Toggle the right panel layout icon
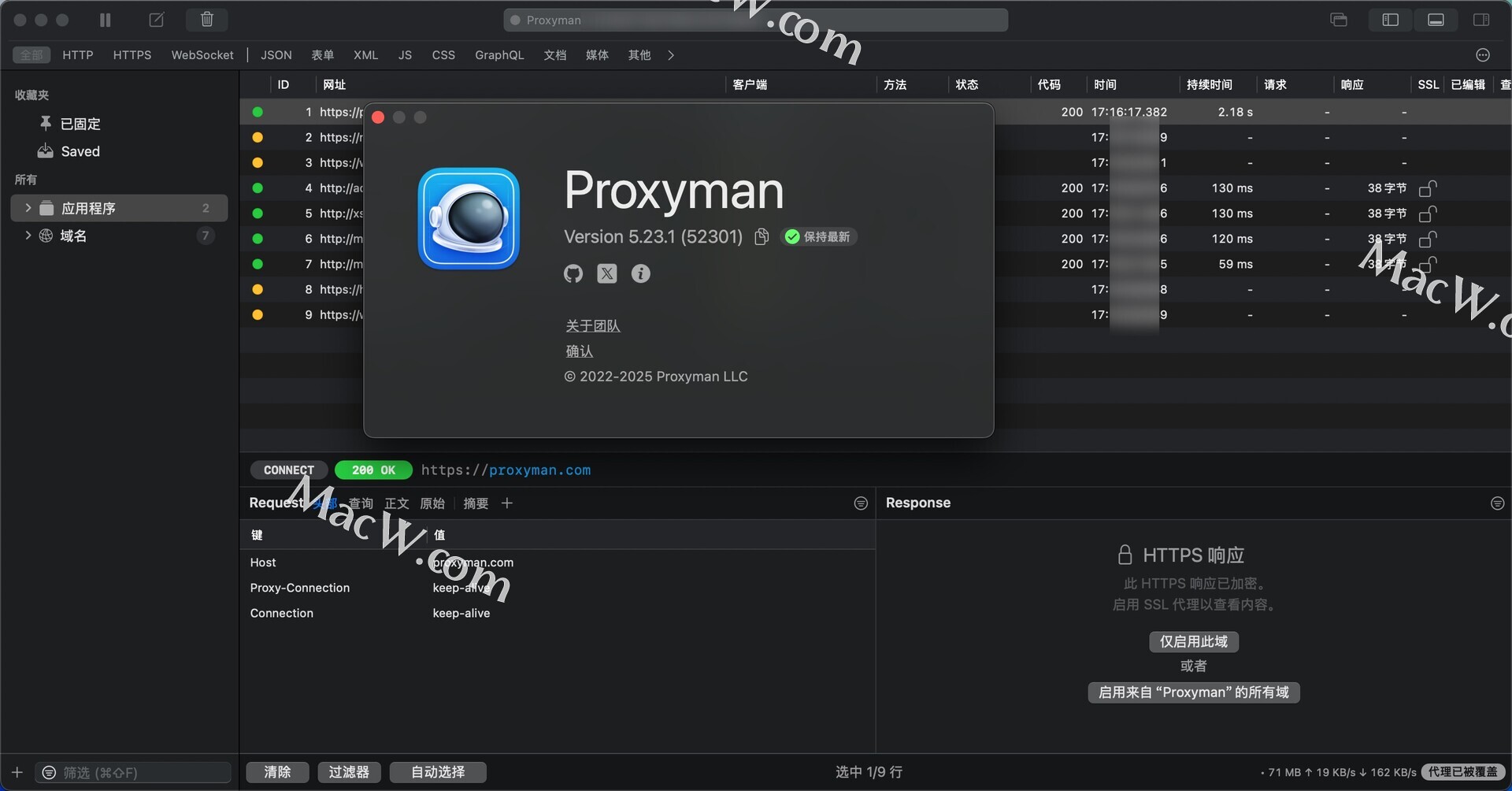 click(x=1481, y=20)
